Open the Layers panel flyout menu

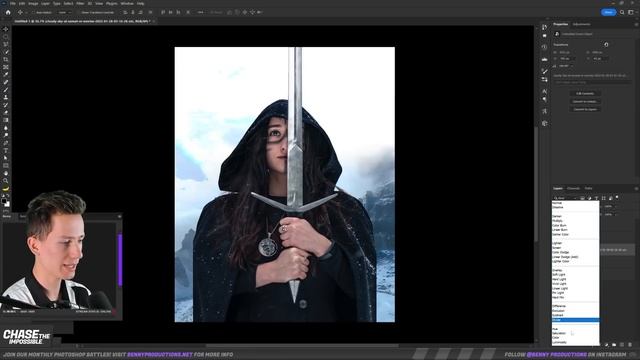coord(636,189)
